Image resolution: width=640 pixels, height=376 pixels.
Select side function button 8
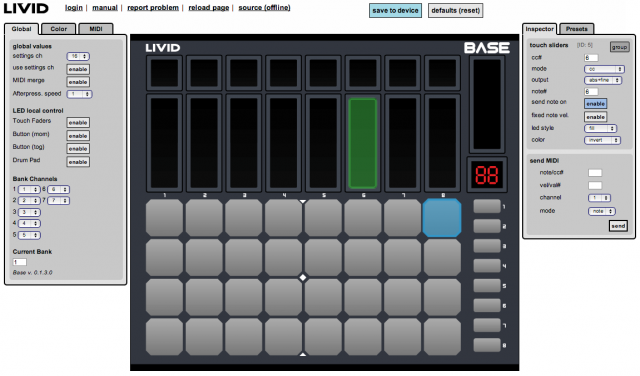pos(487,345)
